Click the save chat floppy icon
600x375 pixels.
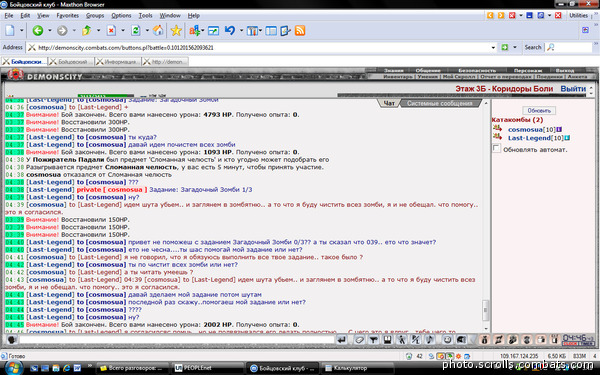pos(388,339)
